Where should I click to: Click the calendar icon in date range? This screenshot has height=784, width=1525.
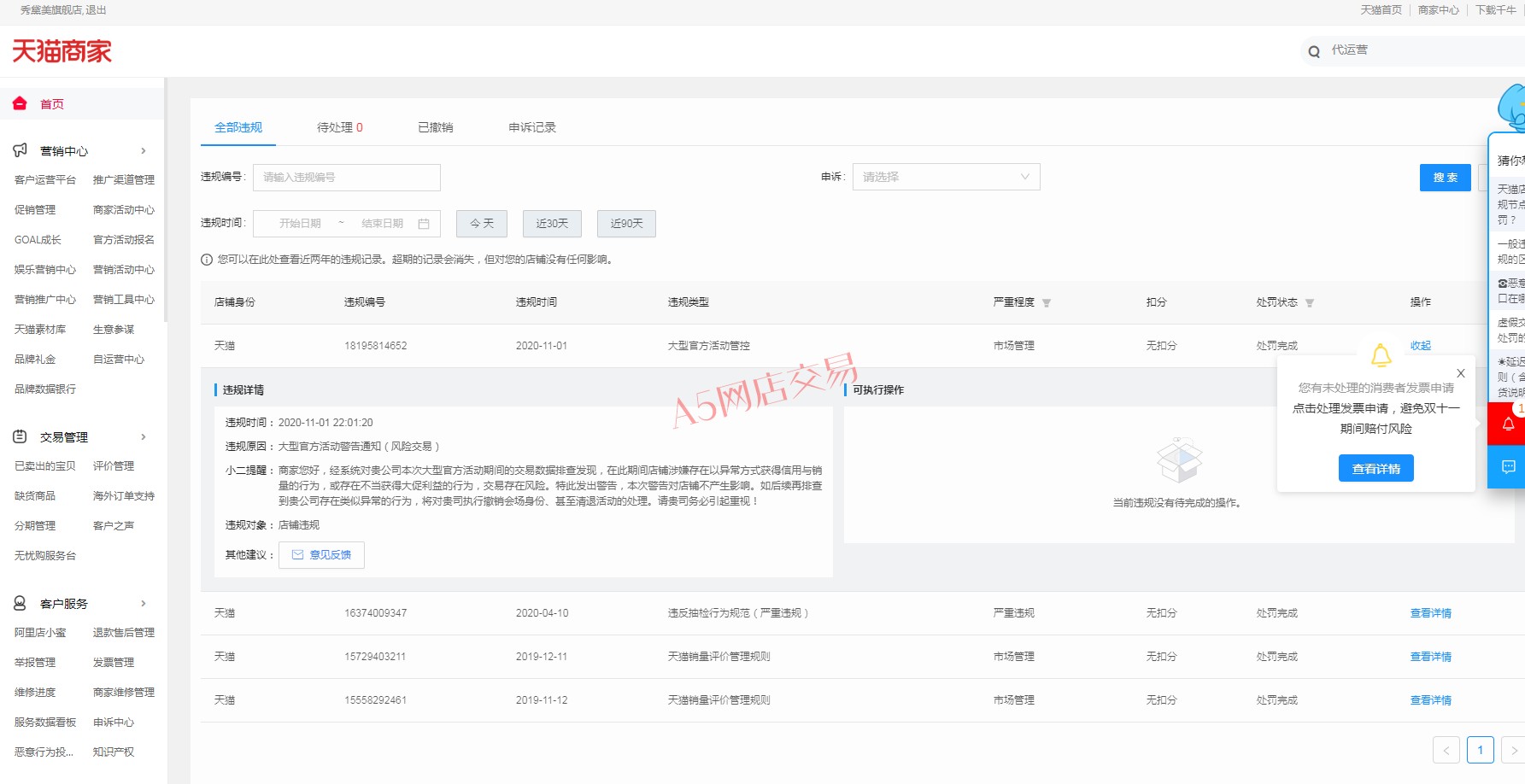point(424,223)
